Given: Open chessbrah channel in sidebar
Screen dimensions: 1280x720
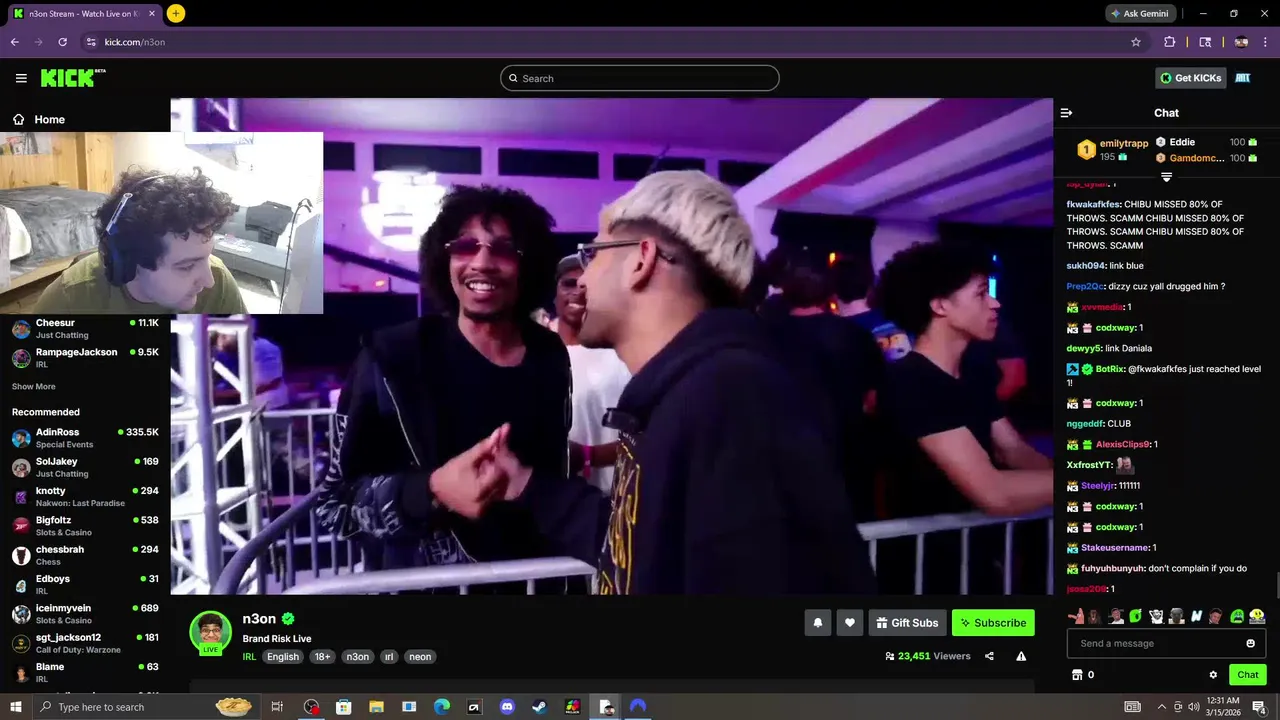Looking at the screenshot, I should click(85, 555).
